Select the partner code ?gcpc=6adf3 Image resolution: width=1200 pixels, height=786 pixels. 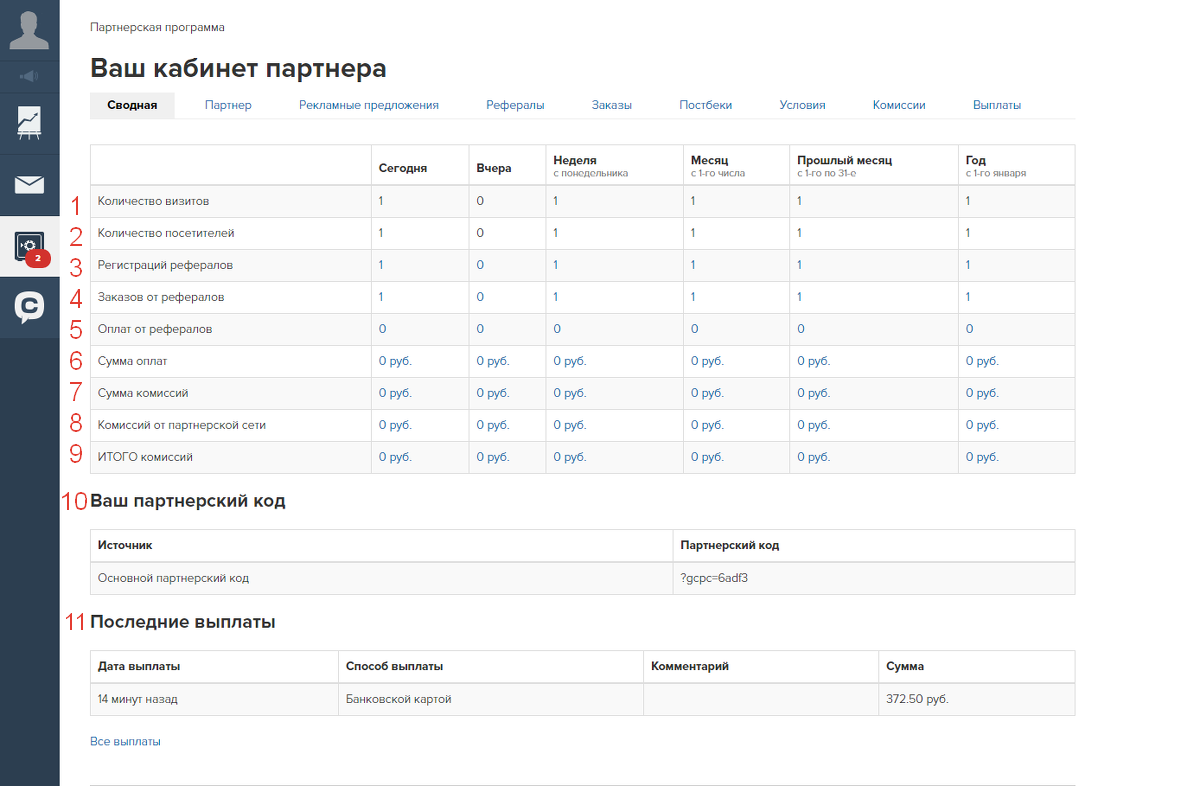click(714, 578)
